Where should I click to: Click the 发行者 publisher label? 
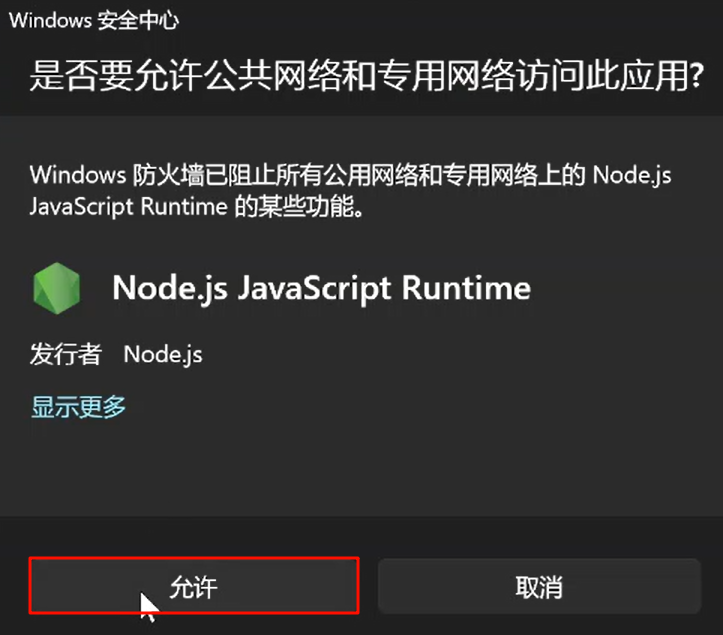click(x=66, y=354)
